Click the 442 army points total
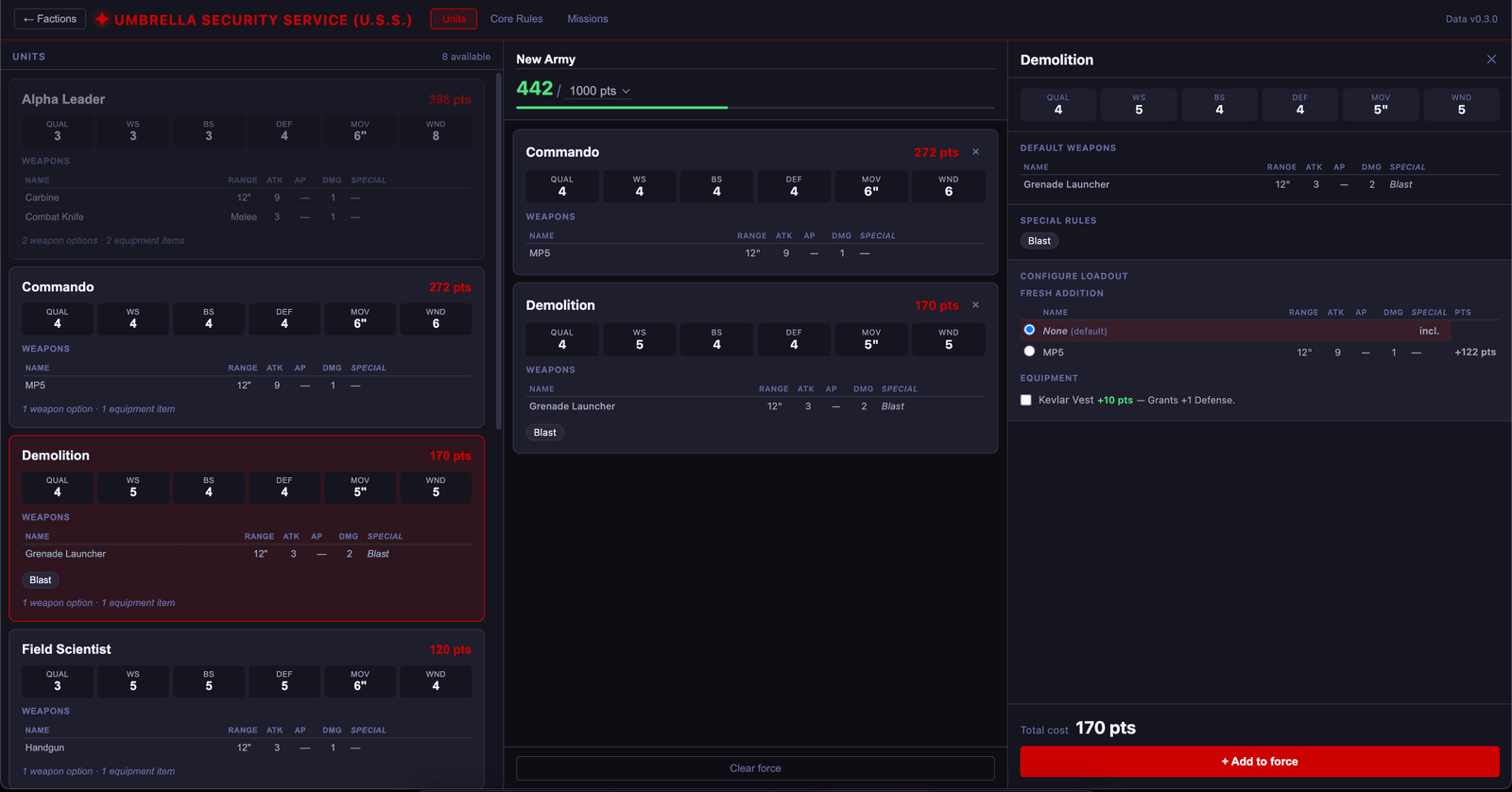Image resolution: width=1512 pixels, height=792 pixels. (535, 88)
